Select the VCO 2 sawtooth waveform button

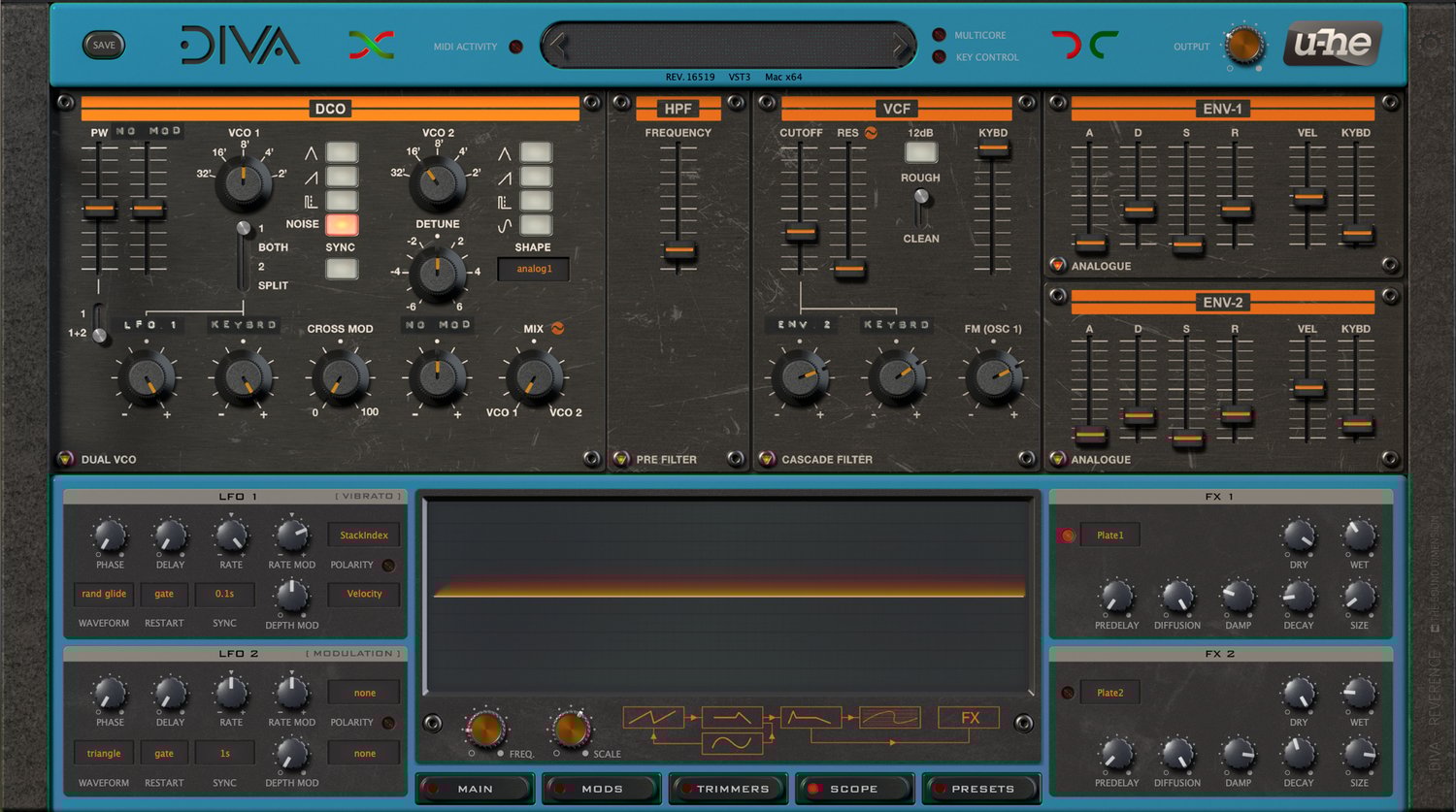[x=536, y=177]
